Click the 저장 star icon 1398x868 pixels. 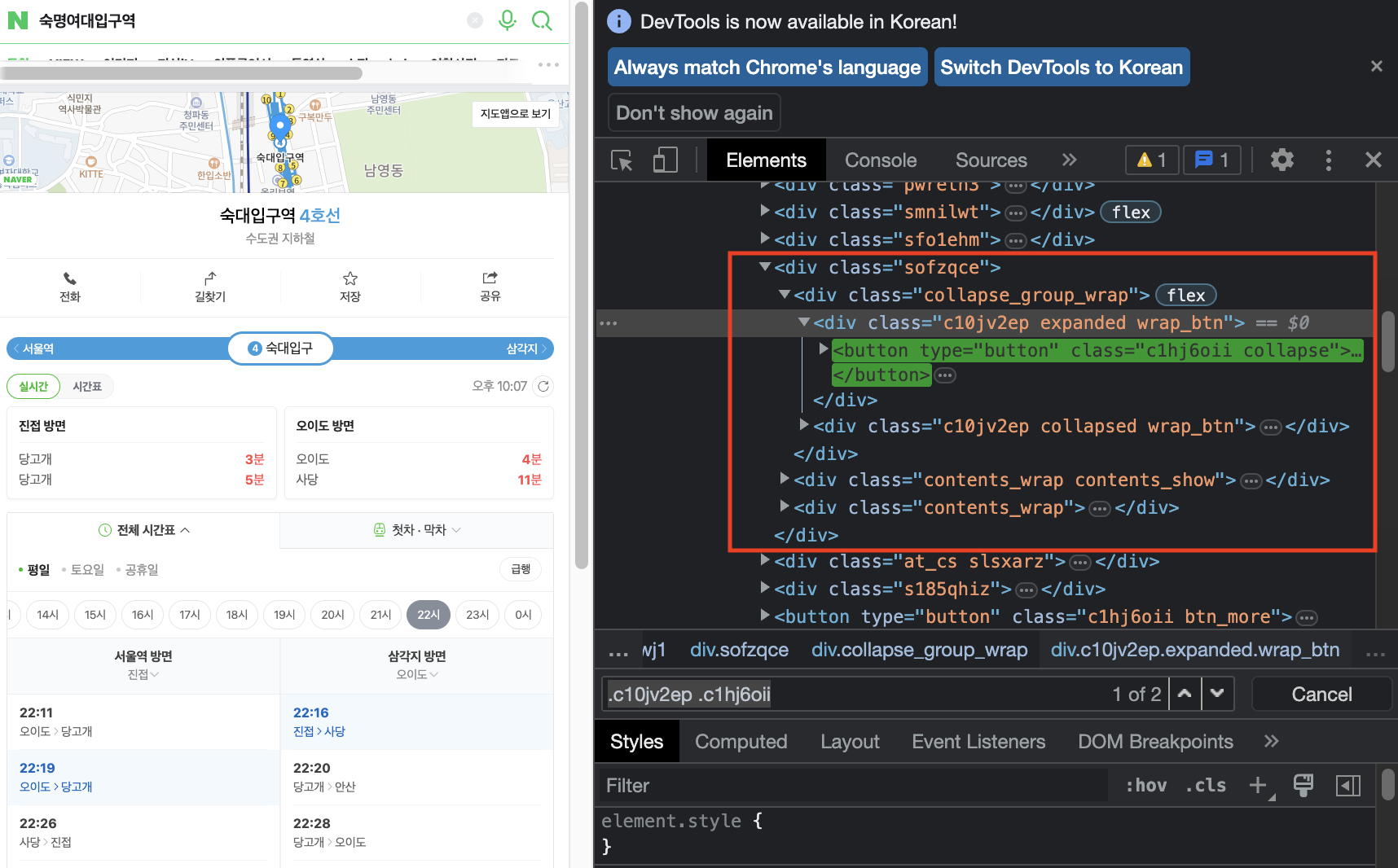pos(350,278)
